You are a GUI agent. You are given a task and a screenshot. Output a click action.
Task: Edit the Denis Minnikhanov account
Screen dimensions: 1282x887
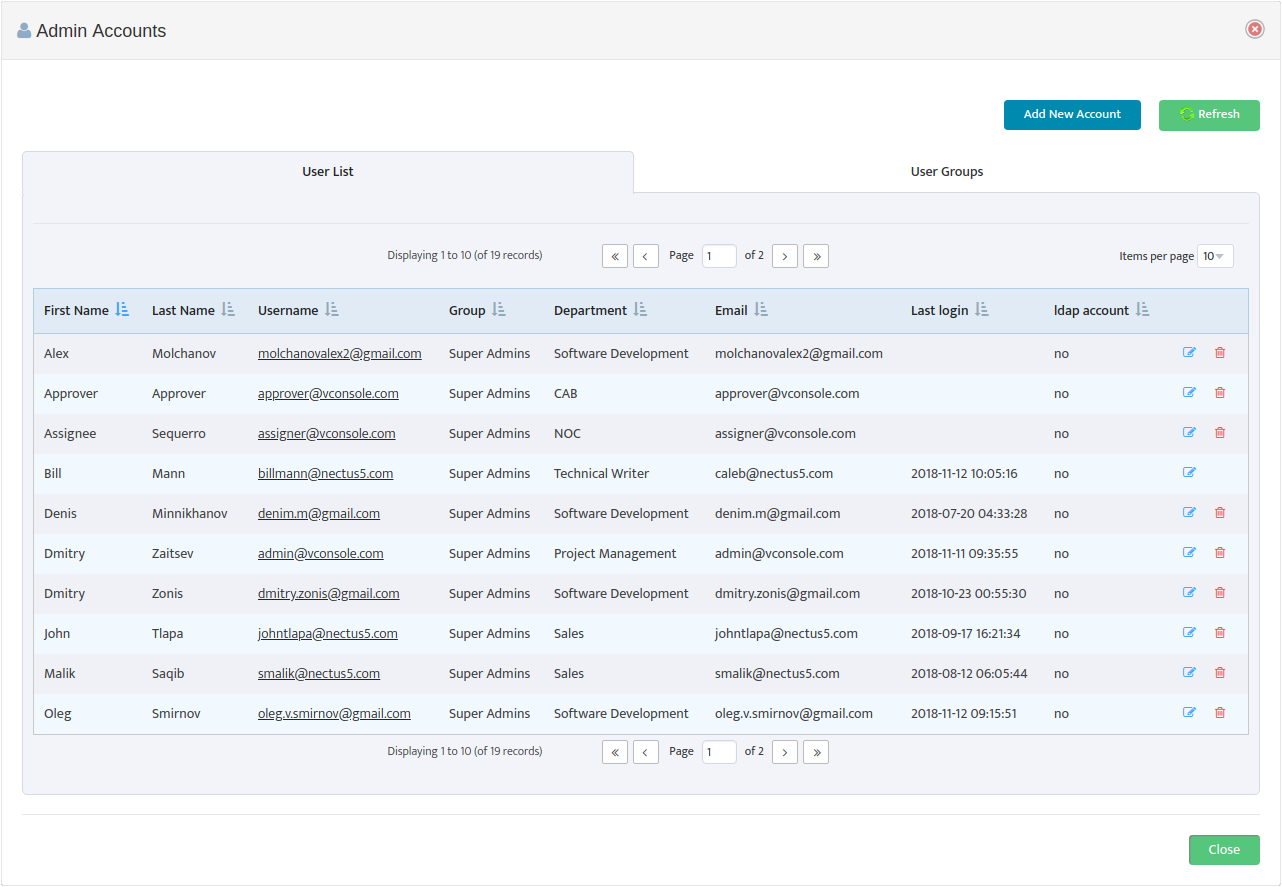click(1189, 513)
